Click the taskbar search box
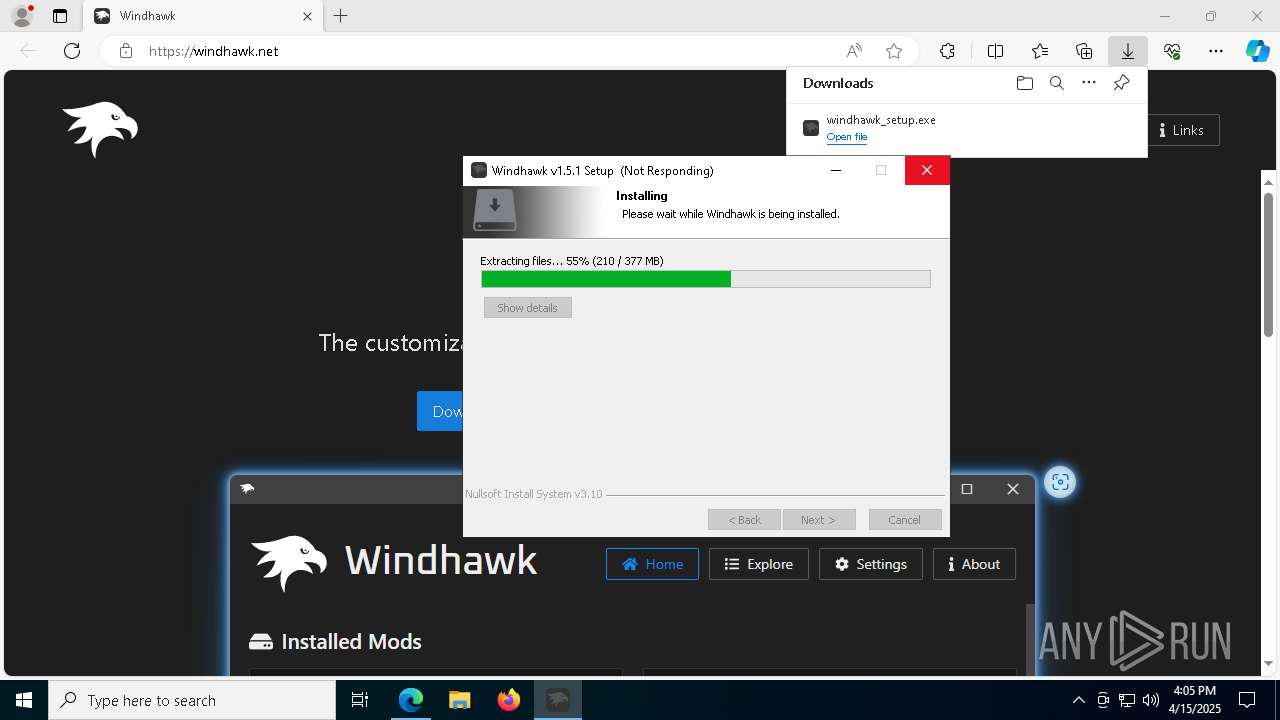This screenshot has height=720, width=1280. 192,700
